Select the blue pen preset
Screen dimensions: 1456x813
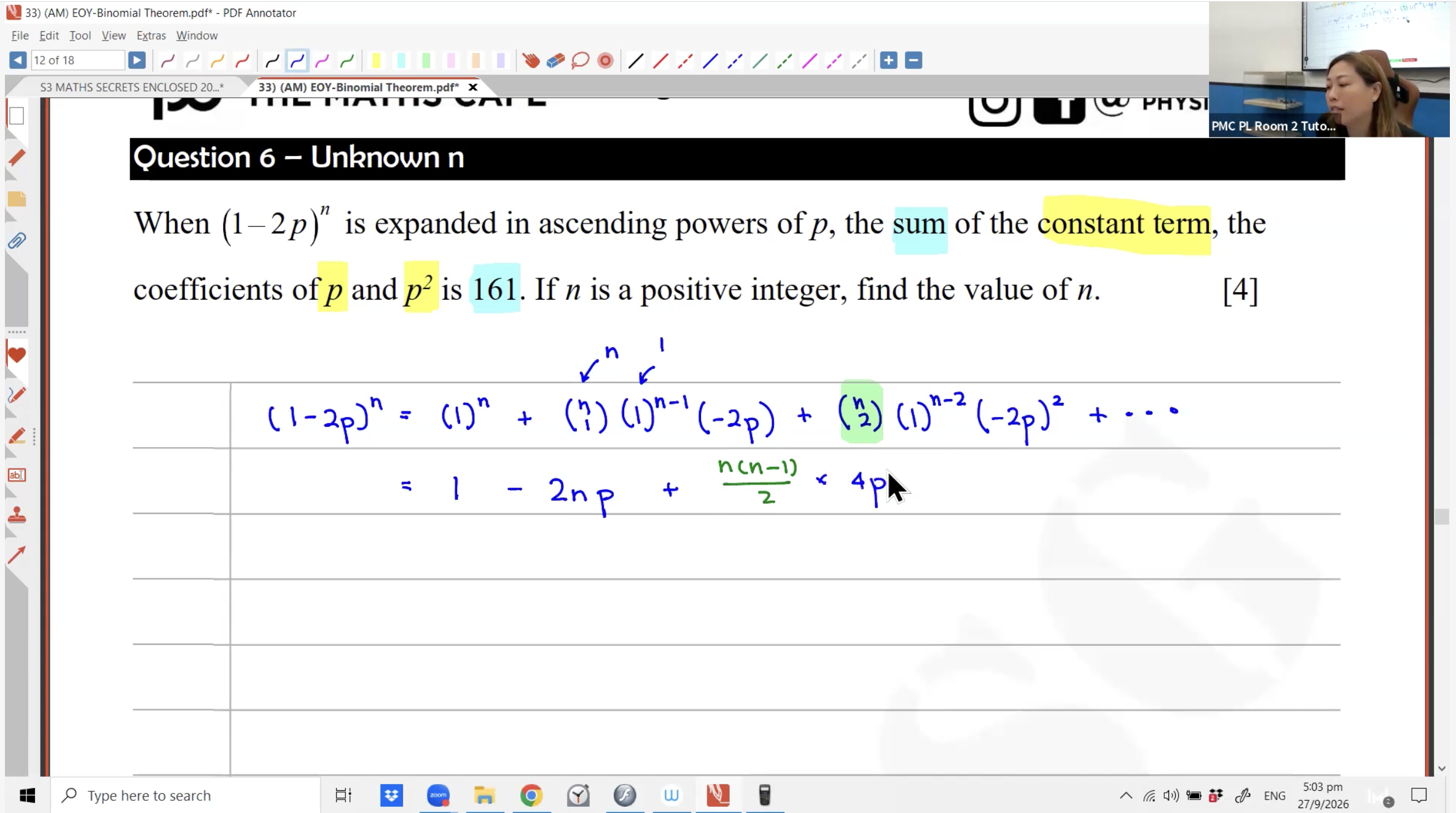point(297,60)
